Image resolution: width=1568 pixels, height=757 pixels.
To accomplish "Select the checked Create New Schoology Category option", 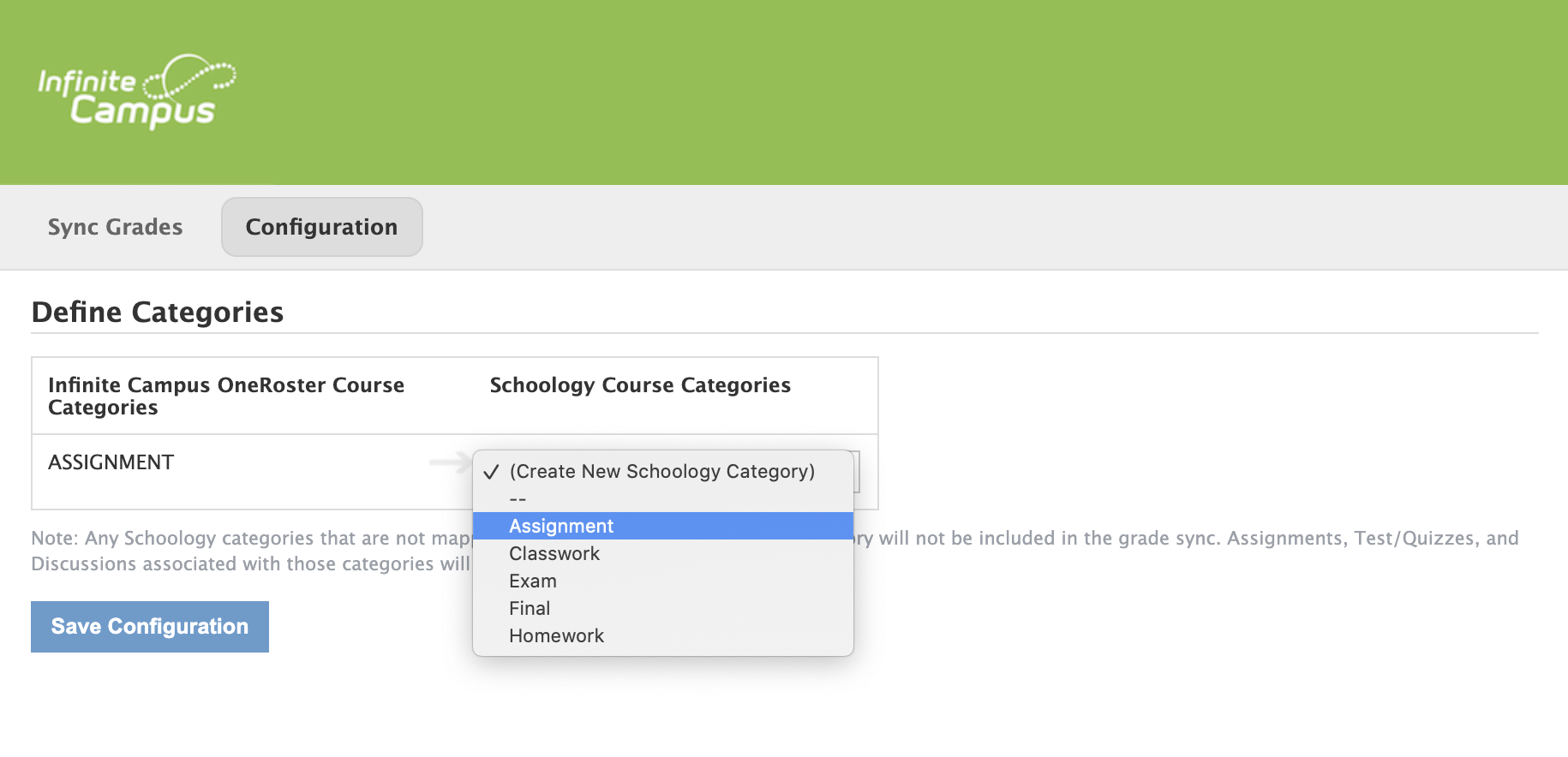I will (x=661, y=471).
